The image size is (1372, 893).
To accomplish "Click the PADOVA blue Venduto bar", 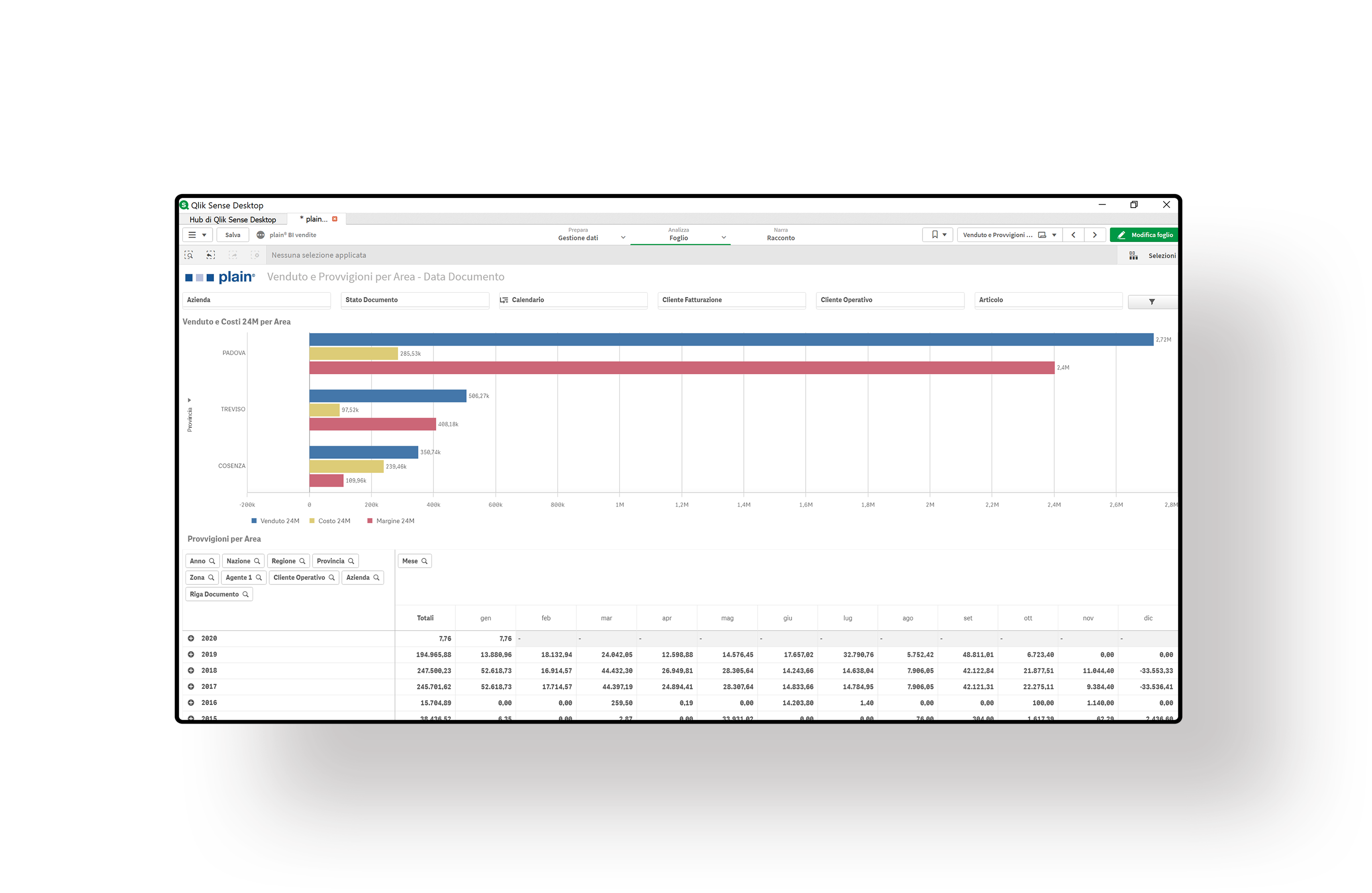I will tap(731, 339).
